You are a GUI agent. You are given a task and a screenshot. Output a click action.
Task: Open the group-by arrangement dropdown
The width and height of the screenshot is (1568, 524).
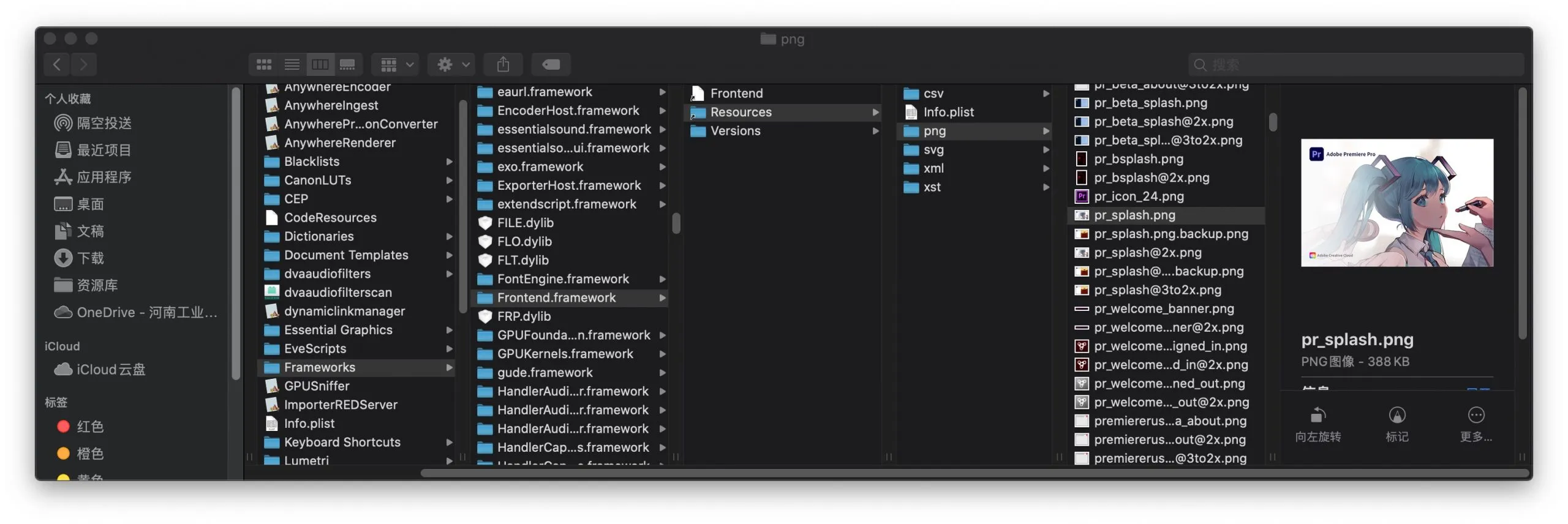[396, 64]
